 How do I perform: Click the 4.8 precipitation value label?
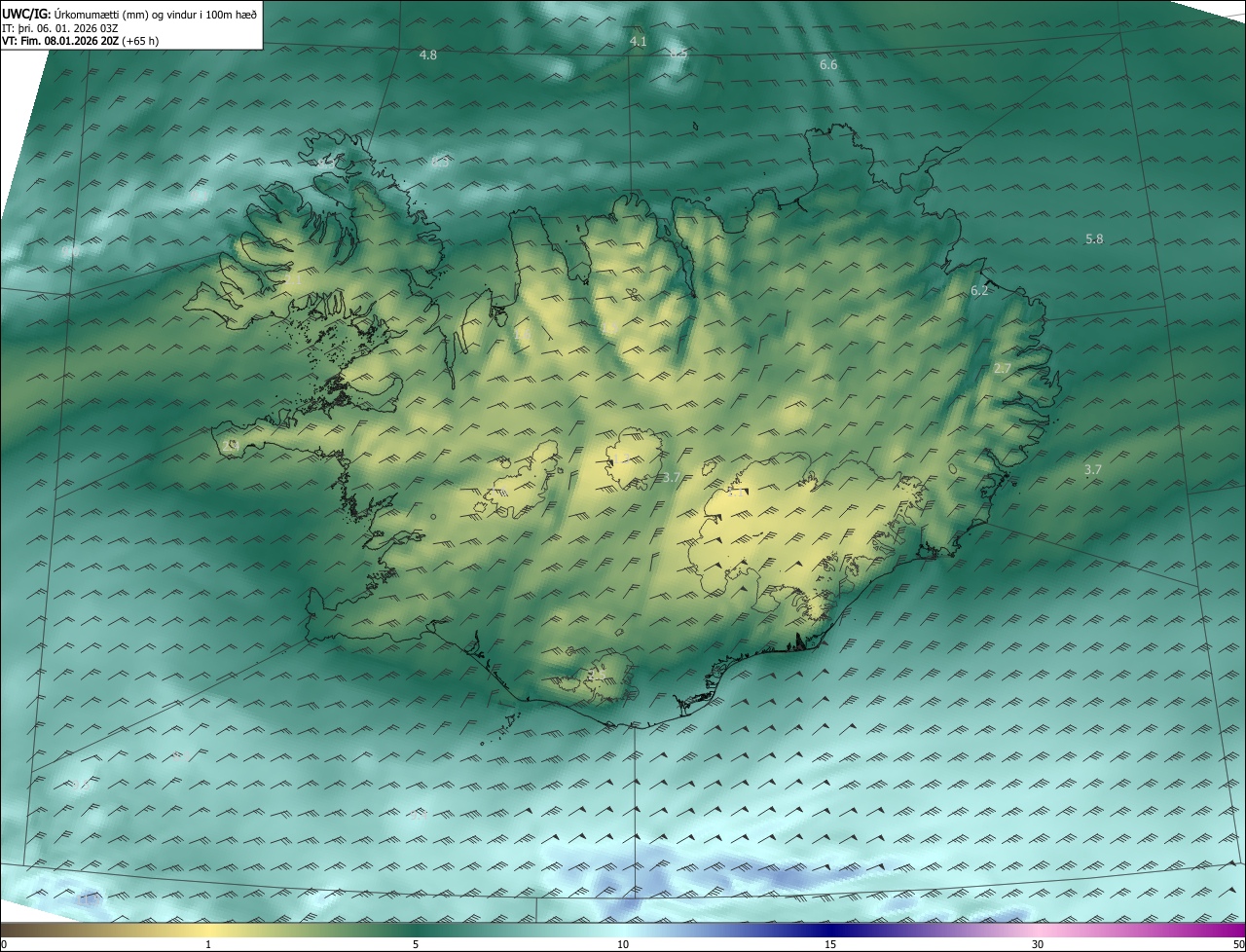427,55
